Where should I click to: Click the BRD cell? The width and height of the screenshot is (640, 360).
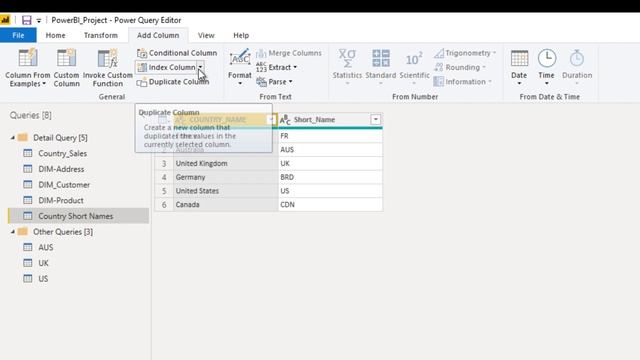[330, 177]
